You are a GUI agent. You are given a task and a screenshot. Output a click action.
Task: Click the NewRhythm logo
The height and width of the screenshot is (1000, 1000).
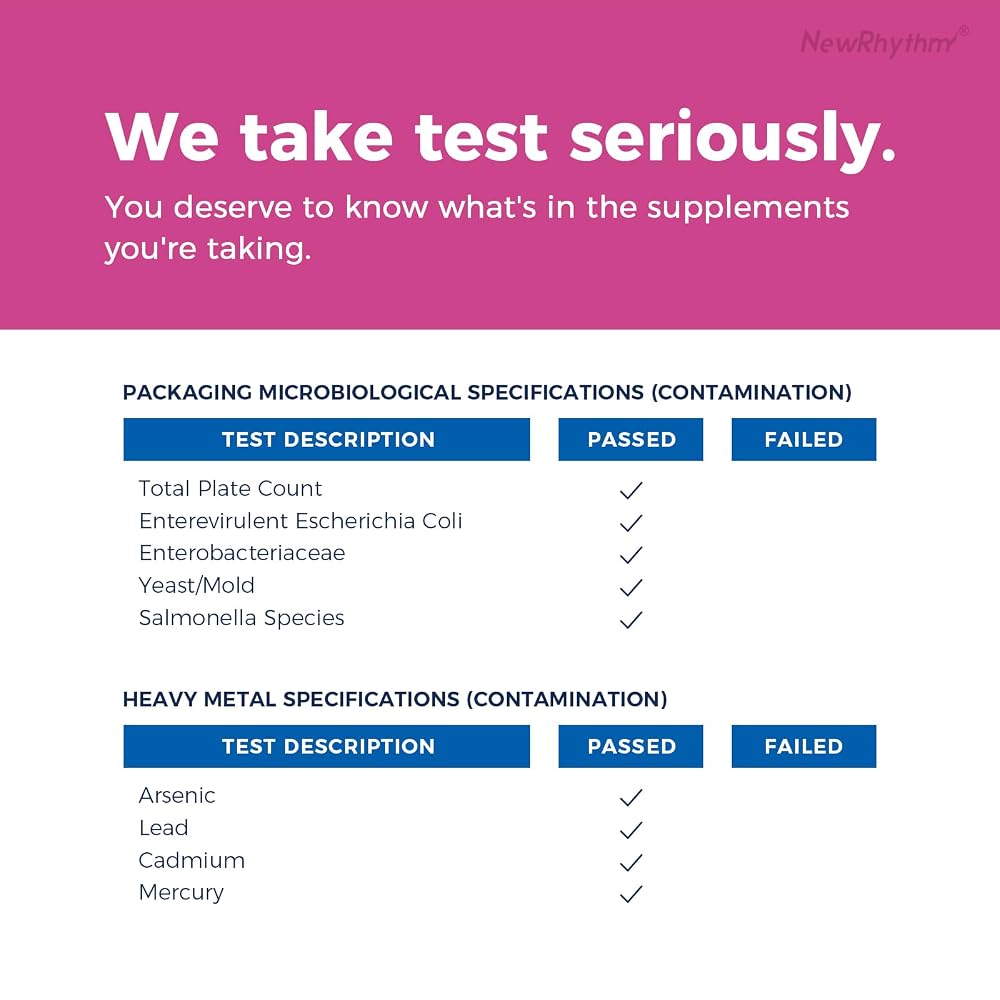pyautogui.click(x=884, y=42)
